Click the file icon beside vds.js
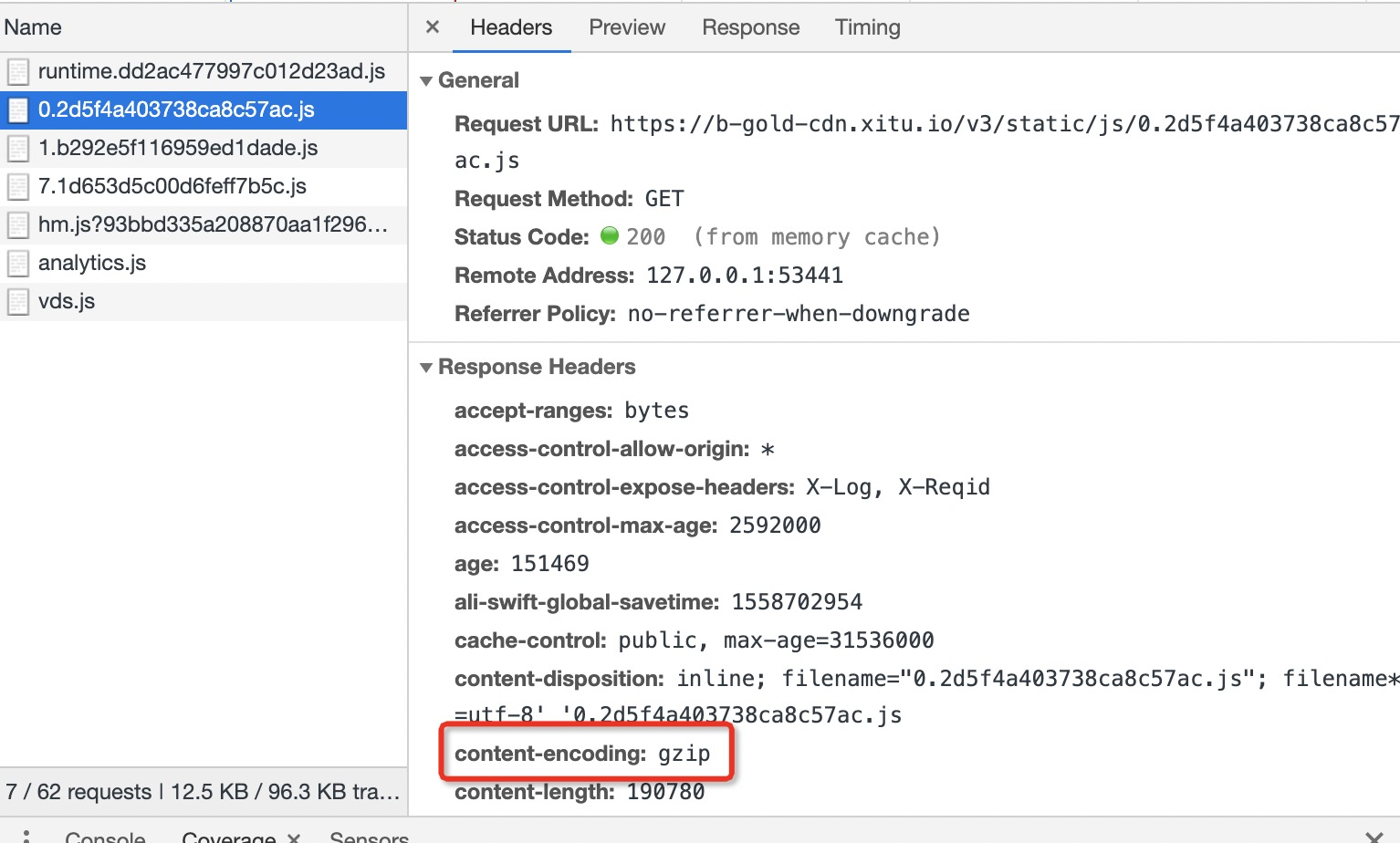The width and height of the screenshot is (1400, 843). point(18,302)
